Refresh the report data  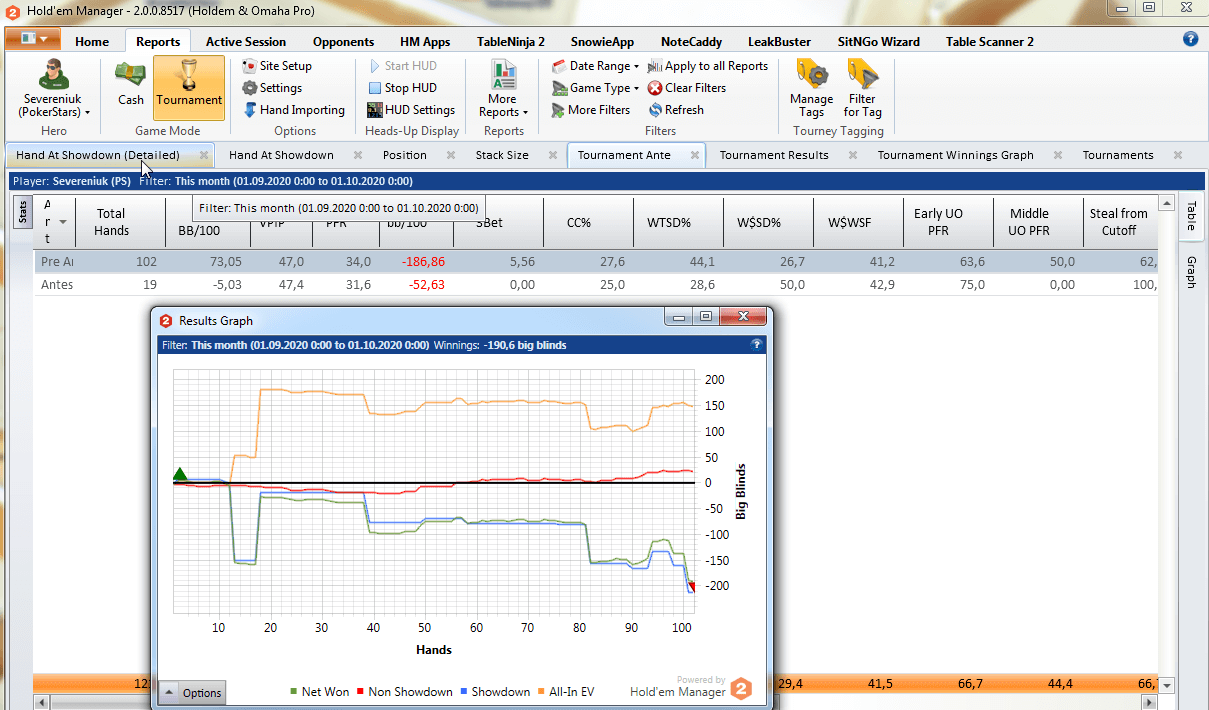tap(675, 110)
